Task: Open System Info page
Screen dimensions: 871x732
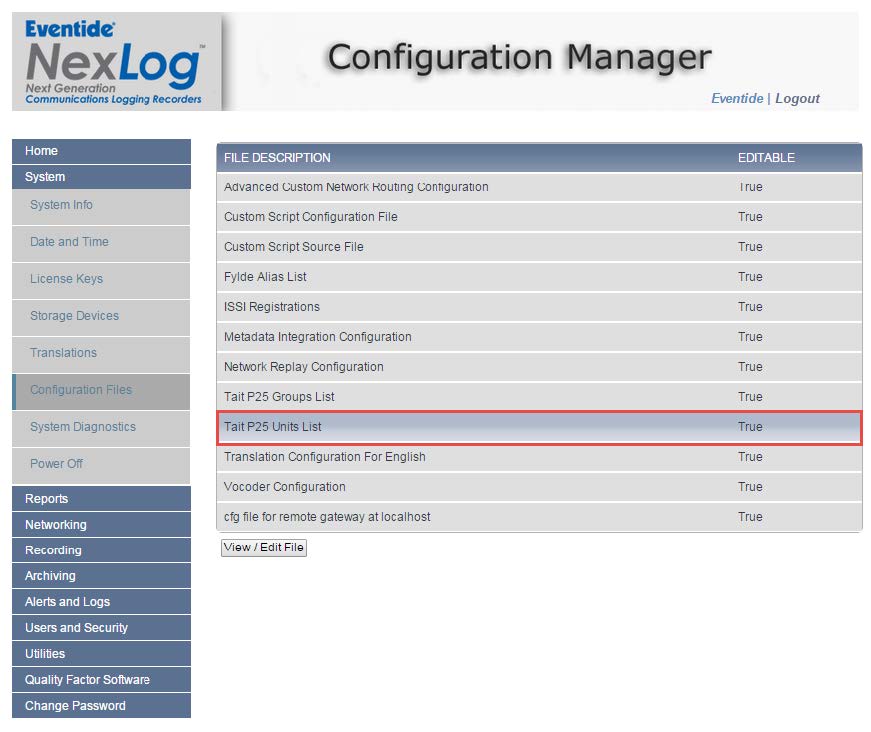Action: click(x=61, y=205)
